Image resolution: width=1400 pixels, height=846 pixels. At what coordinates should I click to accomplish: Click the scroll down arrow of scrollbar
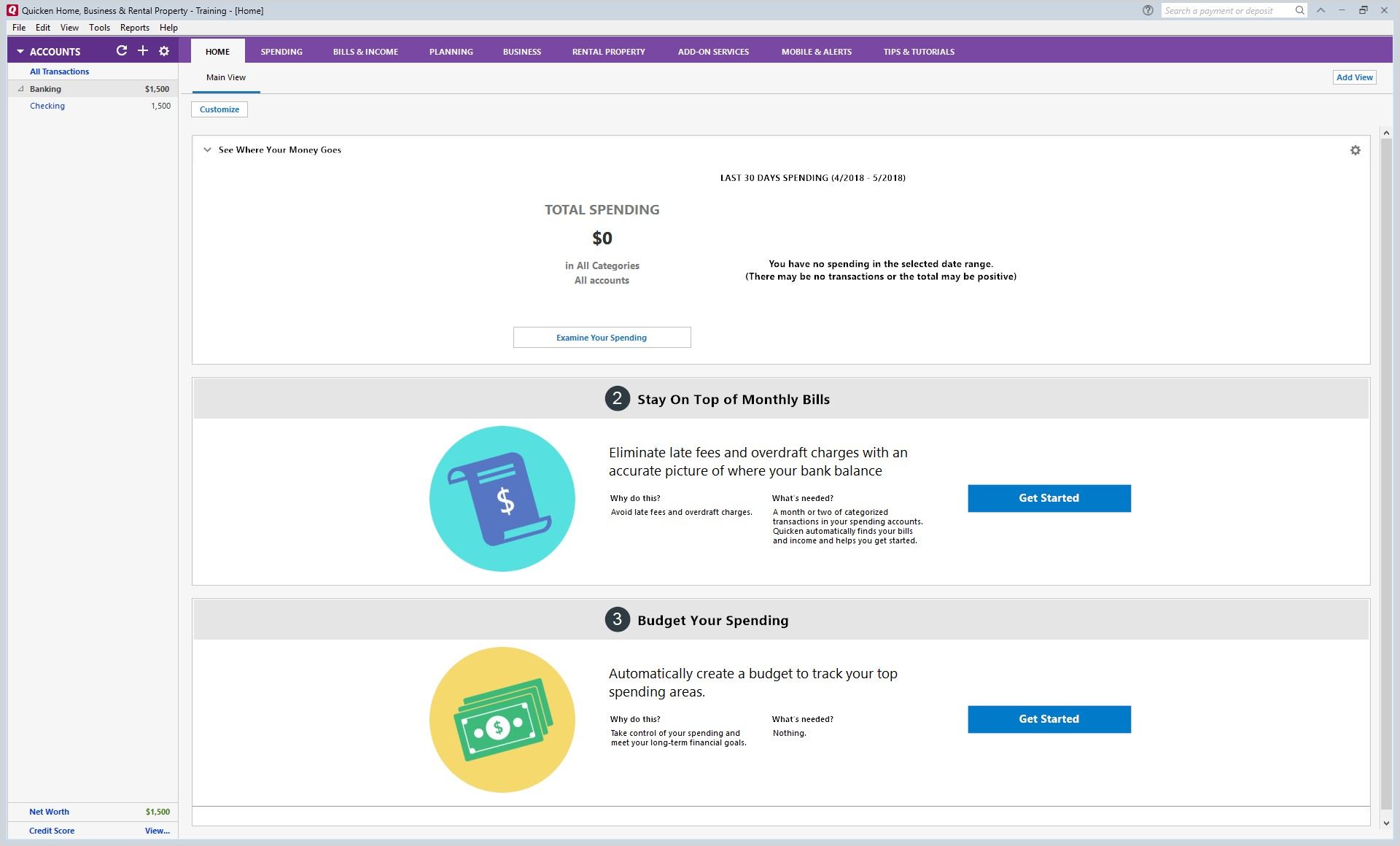(x=1385, y=823)
